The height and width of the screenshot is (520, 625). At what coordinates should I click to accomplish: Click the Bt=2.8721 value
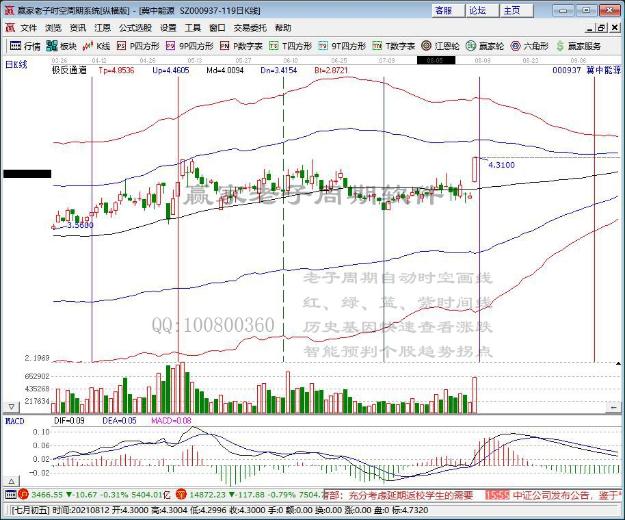point(331,71)
